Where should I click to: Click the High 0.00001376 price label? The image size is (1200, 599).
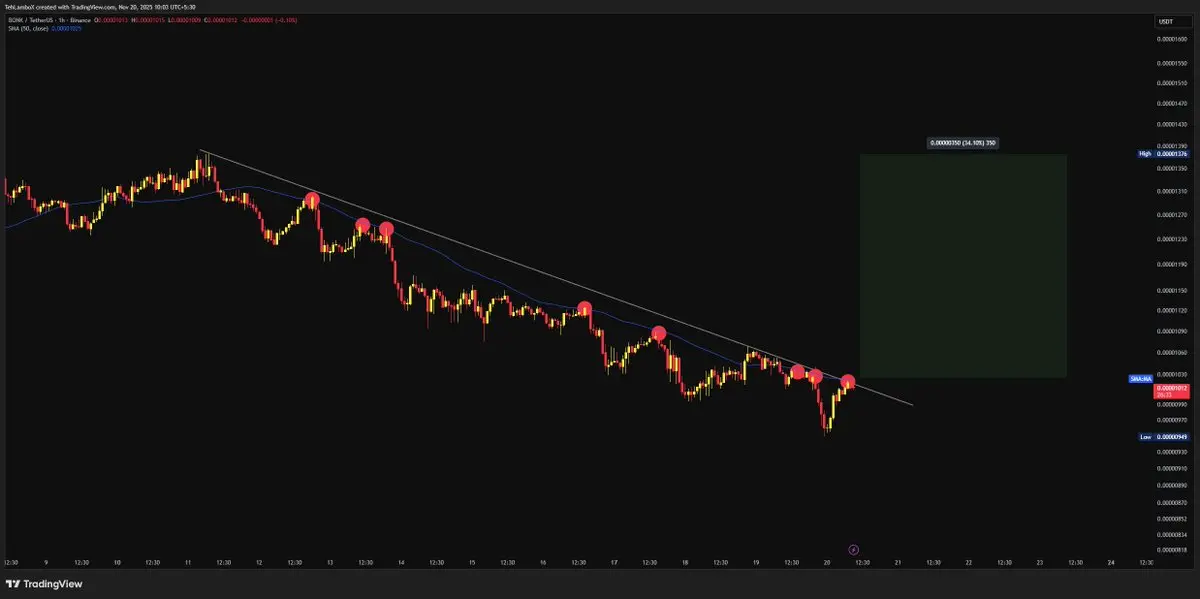point(1163,154)
